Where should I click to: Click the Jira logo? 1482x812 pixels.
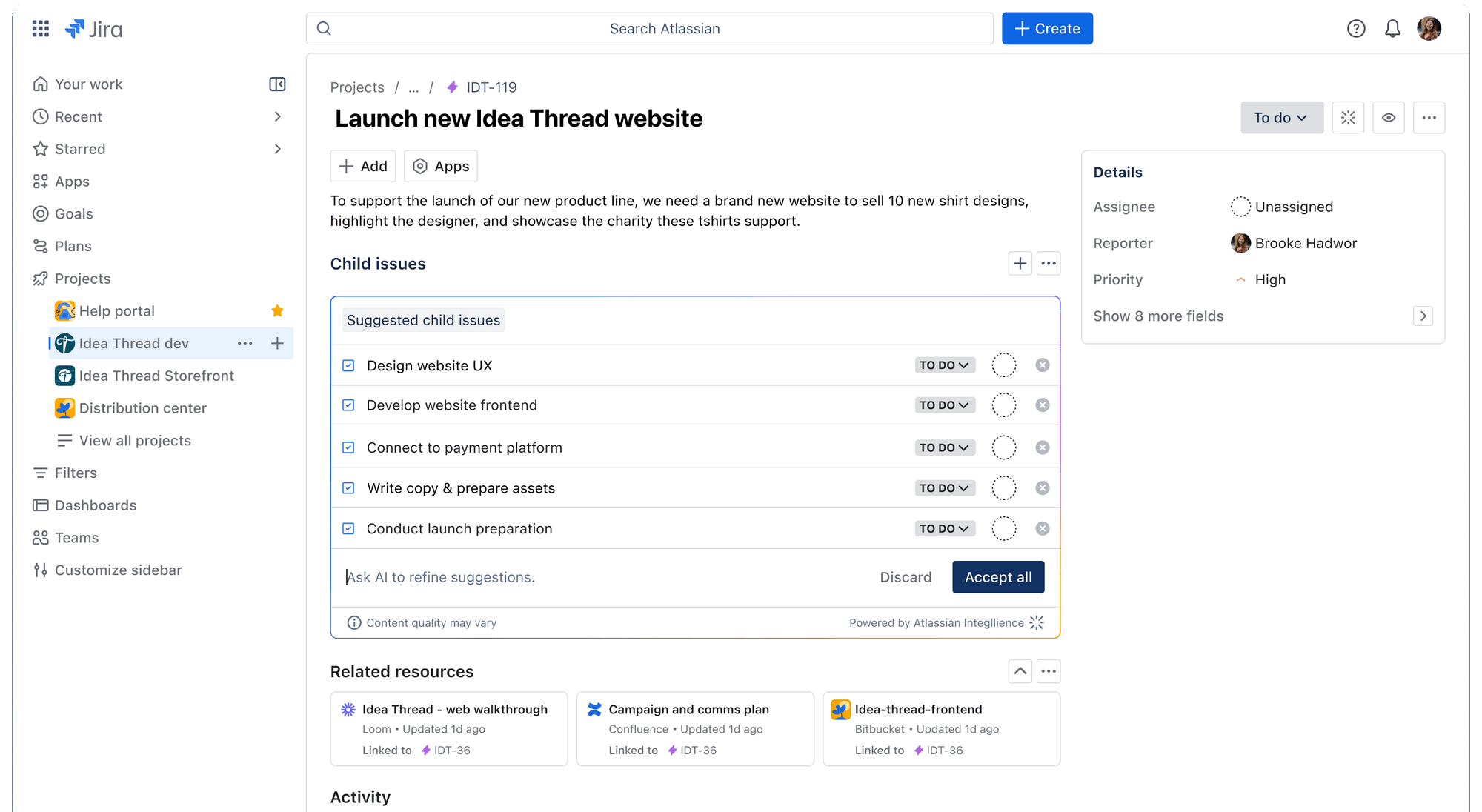[93, 28]
